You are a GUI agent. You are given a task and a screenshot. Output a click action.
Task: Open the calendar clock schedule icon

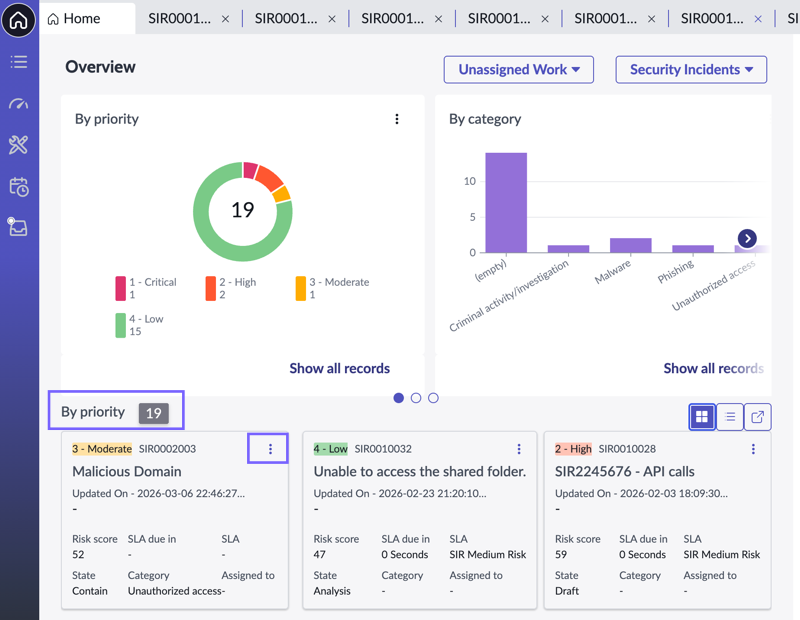pos(19,187)
